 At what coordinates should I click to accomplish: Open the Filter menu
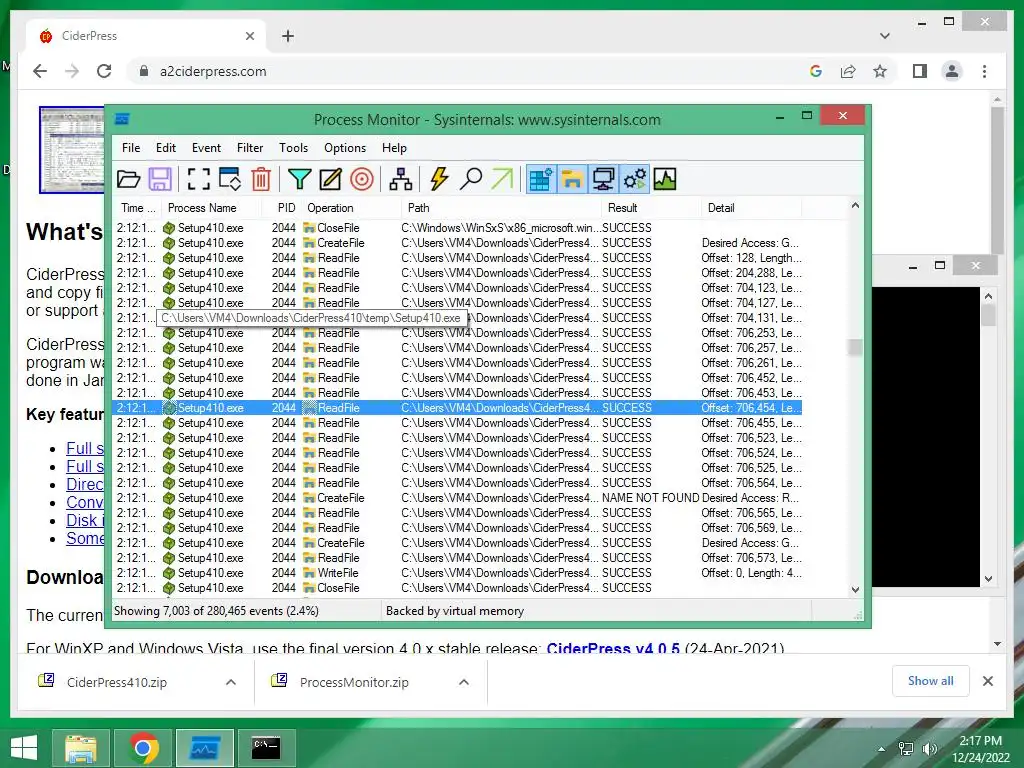click(250, 148)
